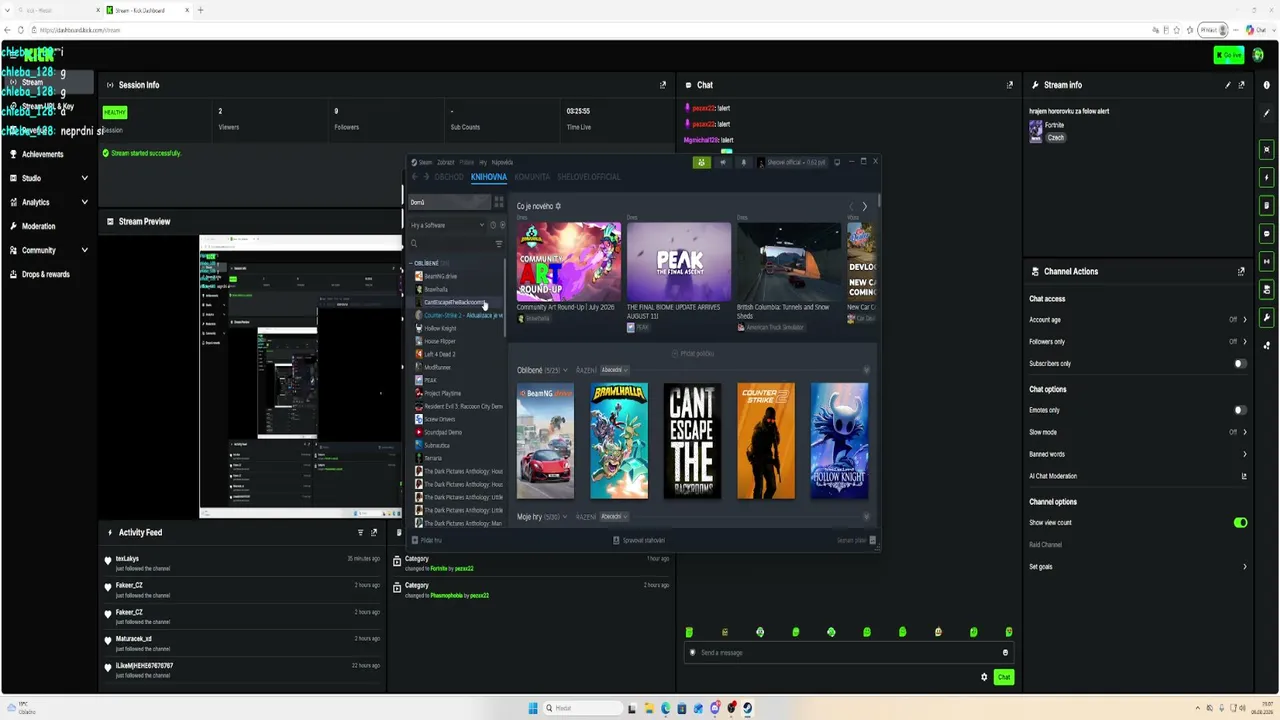Open Steam What's New settings gear
The width and height of the screenshot is (1280, 720).
[x=558, y=206]
